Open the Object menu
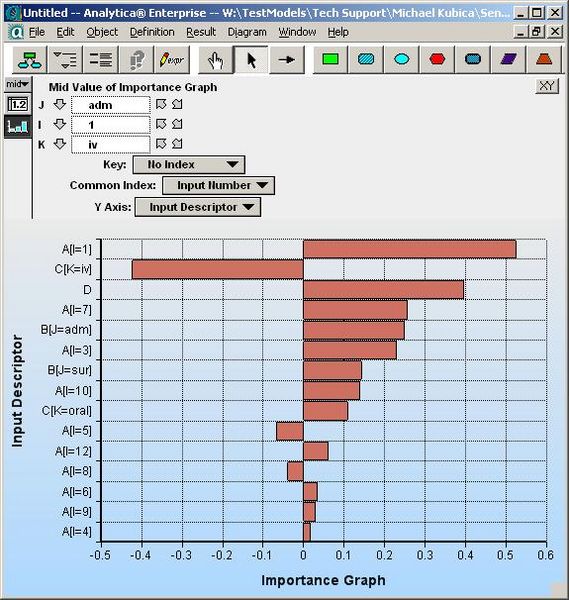This screenshot has height=600, width=569. tap(102, 32)
